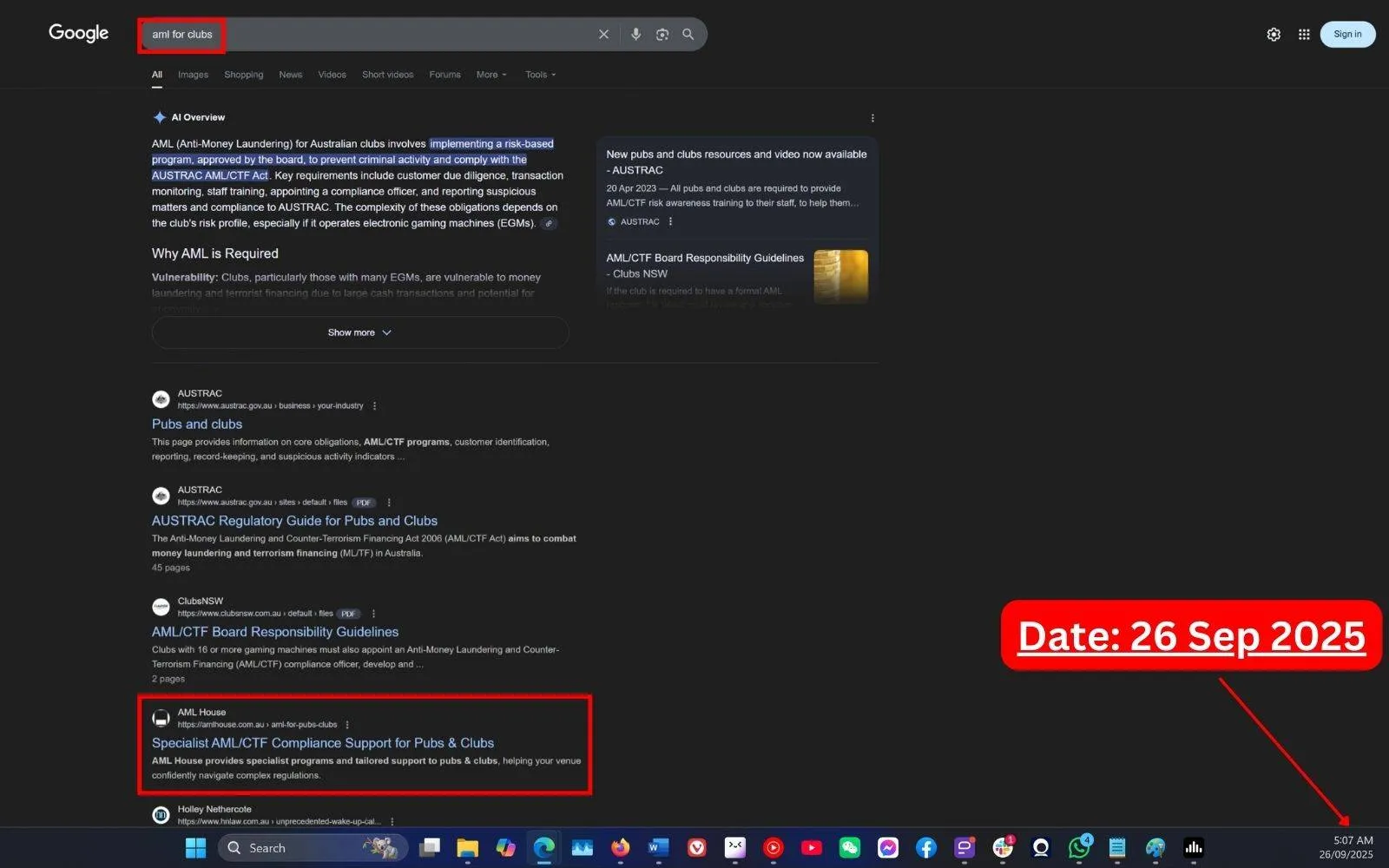Click the search magnifying glass
The image size is (1389, 868).
[x=687, y=34]
